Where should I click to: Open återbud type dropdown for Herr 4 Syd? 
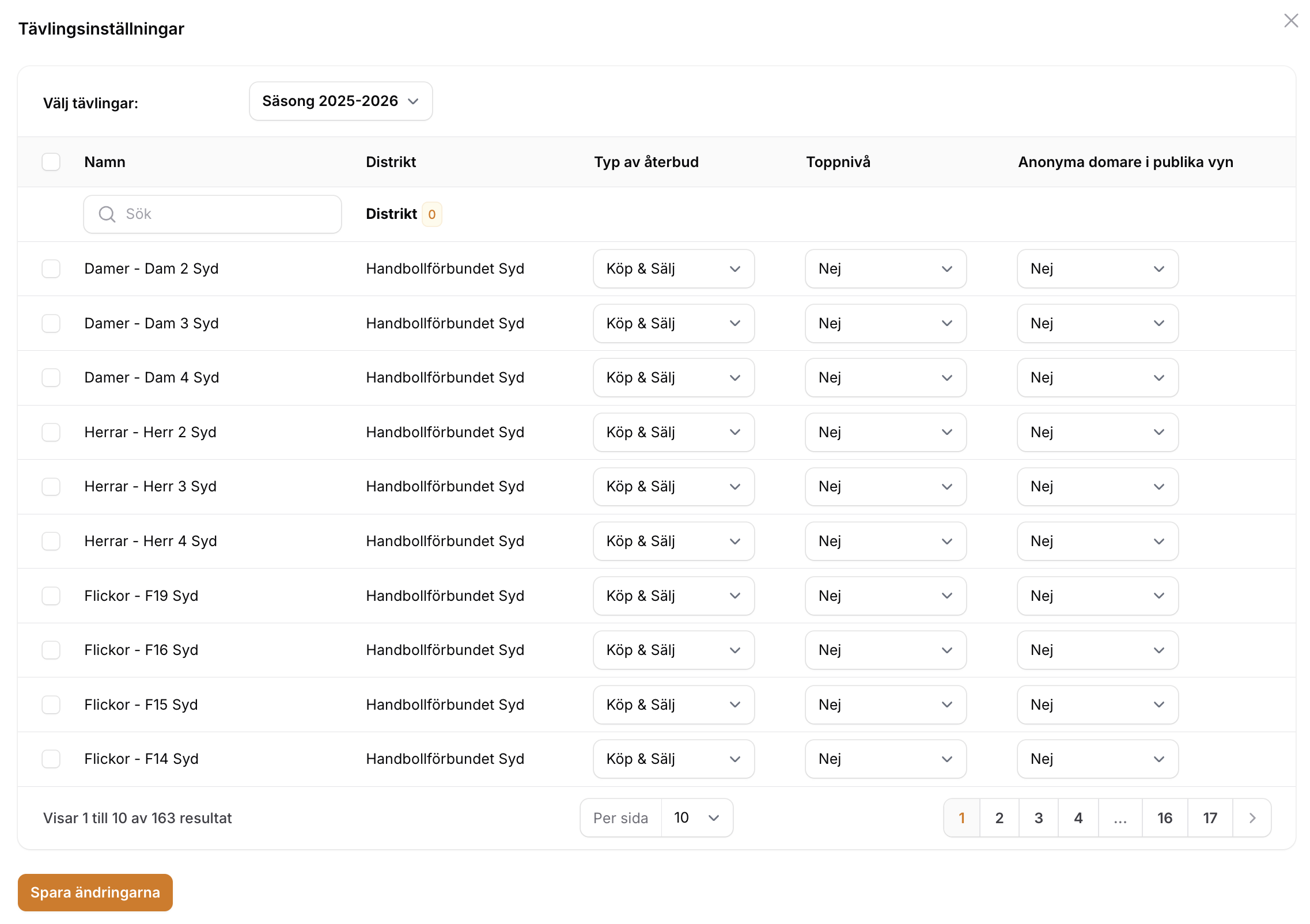point(674,541)
